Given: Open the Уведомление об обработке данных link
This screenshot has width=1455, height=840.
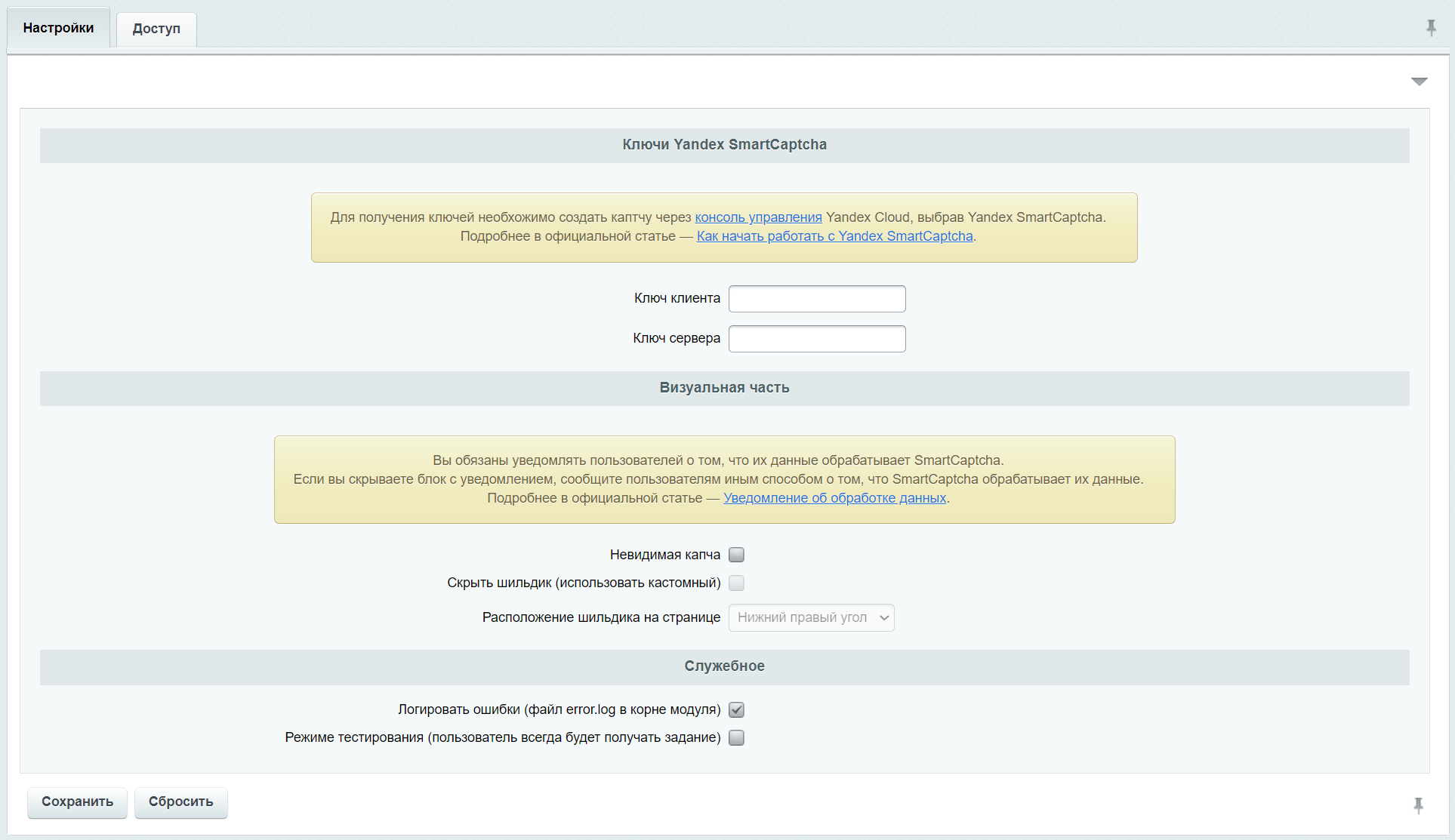Looking at the screenshot, I should click(x=834, y=498).
